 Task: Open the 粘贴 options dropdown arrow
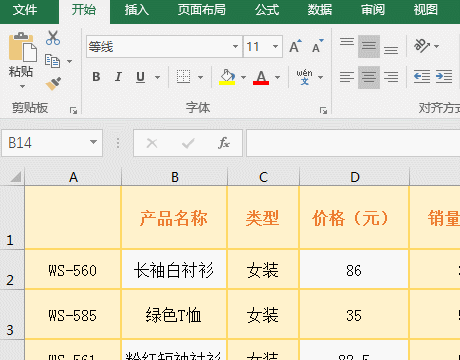pyautogui.click(x=22, y=86)
